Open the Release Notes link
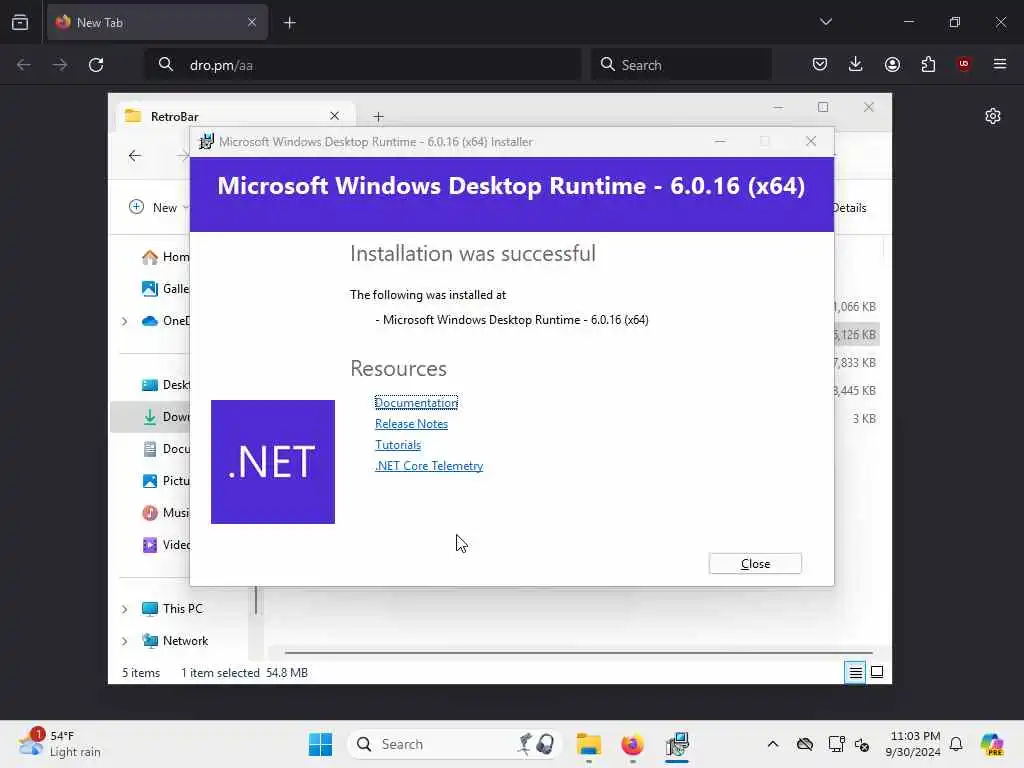The image size is (1024, 768). (x=411, y=424)
